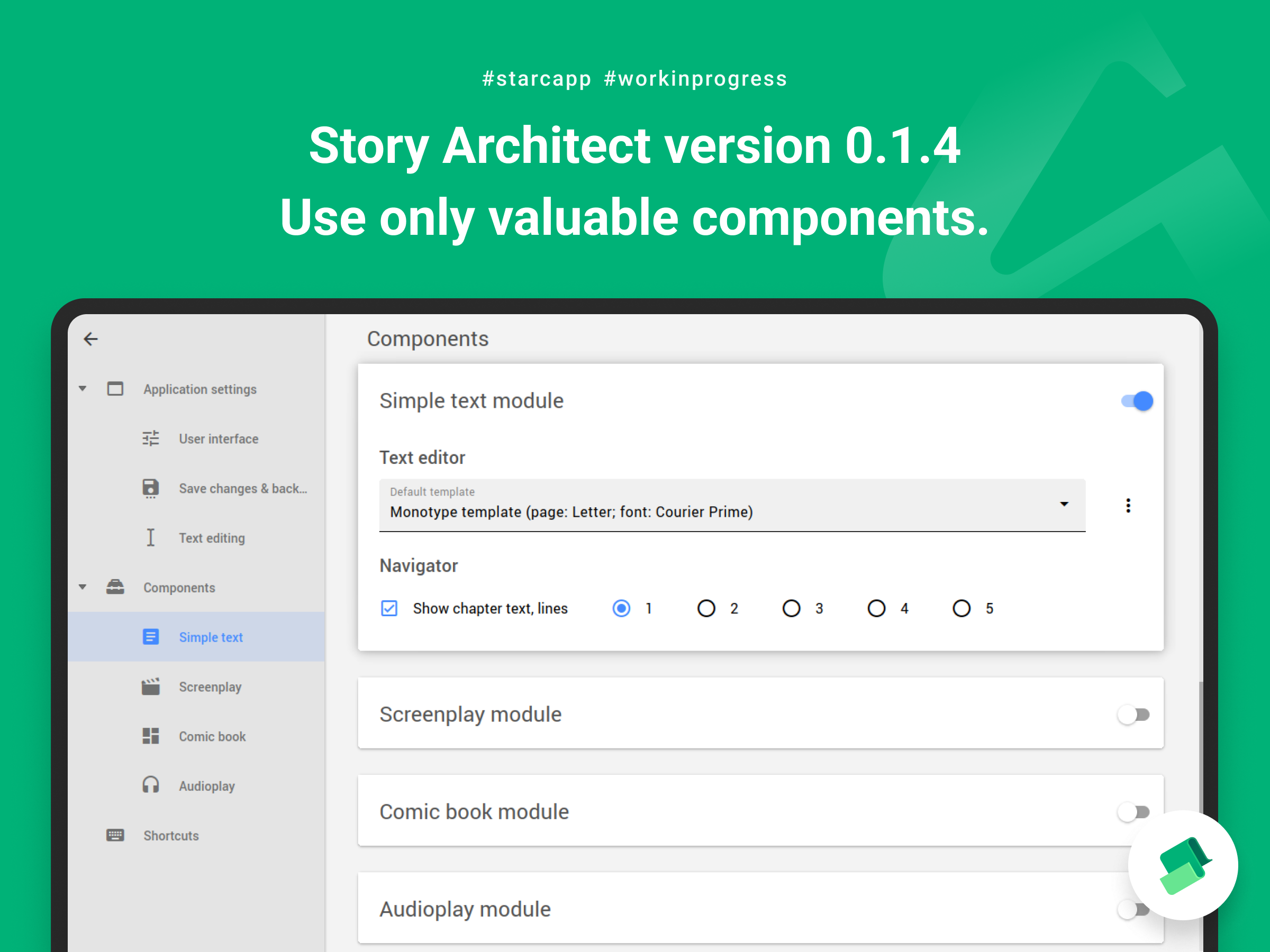Collapse the Components tree arrow
The height and width of the screenshot is (952, 1270).
(x=83, y=587)
